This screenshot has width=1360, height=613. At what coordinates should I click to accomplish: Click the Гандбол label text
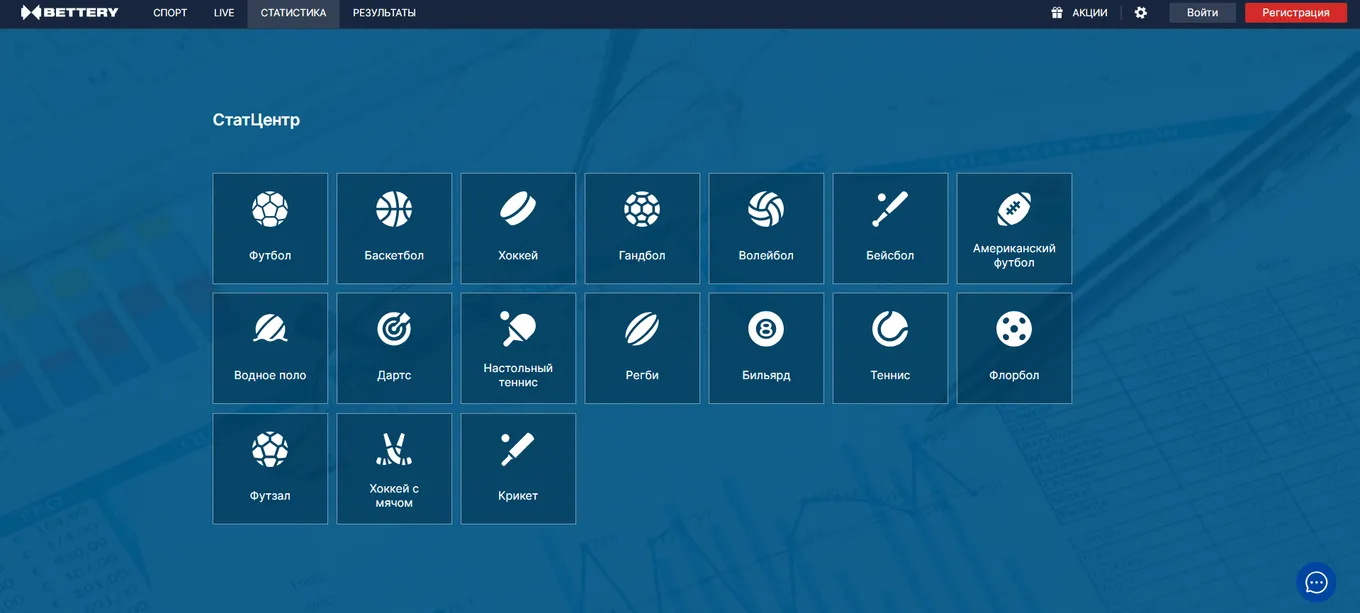point(642,255)
